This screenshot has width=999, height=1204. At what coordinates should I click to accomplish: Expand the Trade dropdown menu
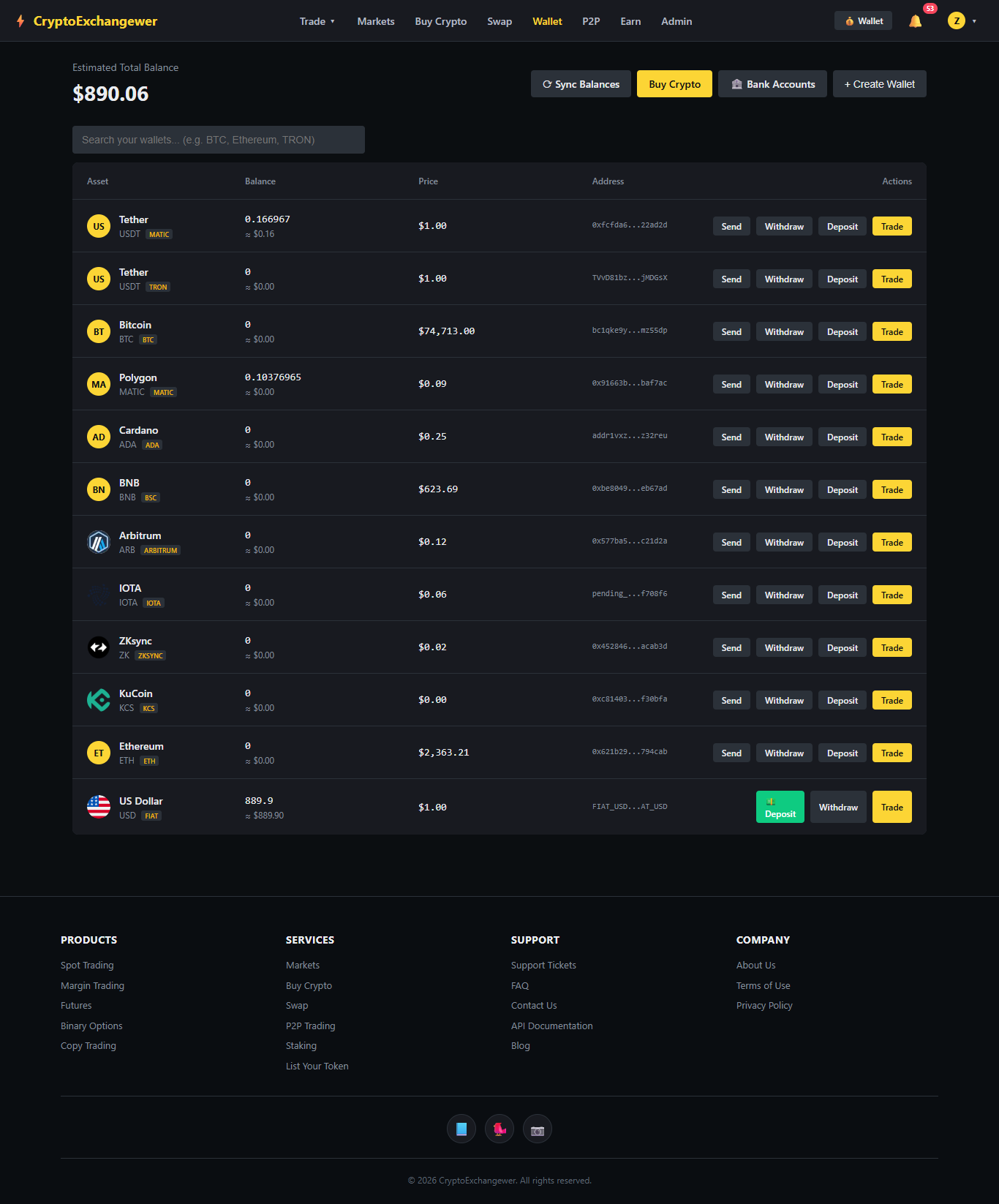tap(317, 21)
